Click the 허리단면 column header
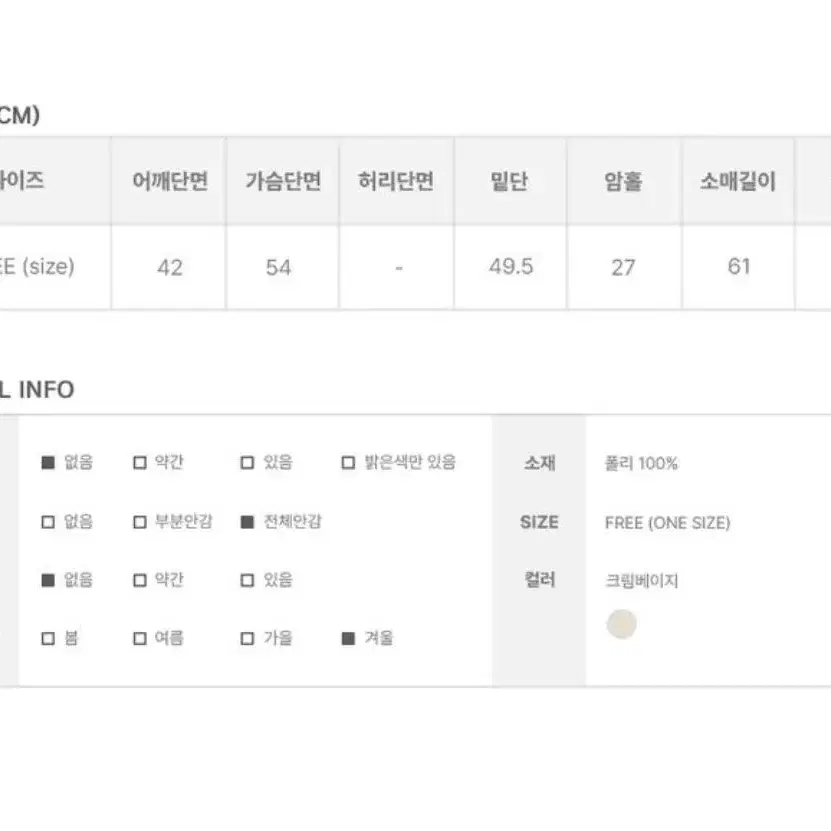This screenshot has width=831, height=831. coord(396,181)
